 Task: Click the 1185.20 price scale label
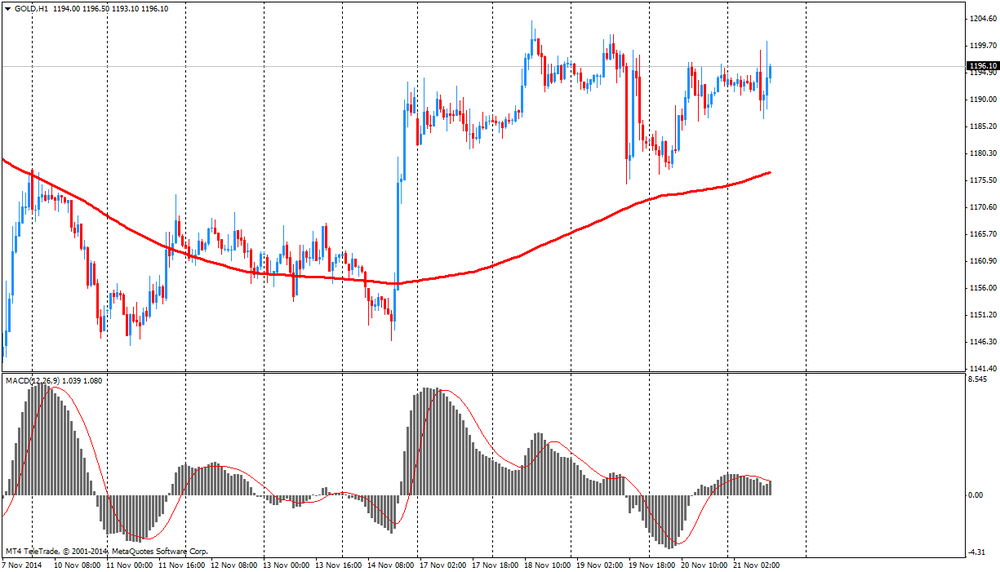(983, 126)
